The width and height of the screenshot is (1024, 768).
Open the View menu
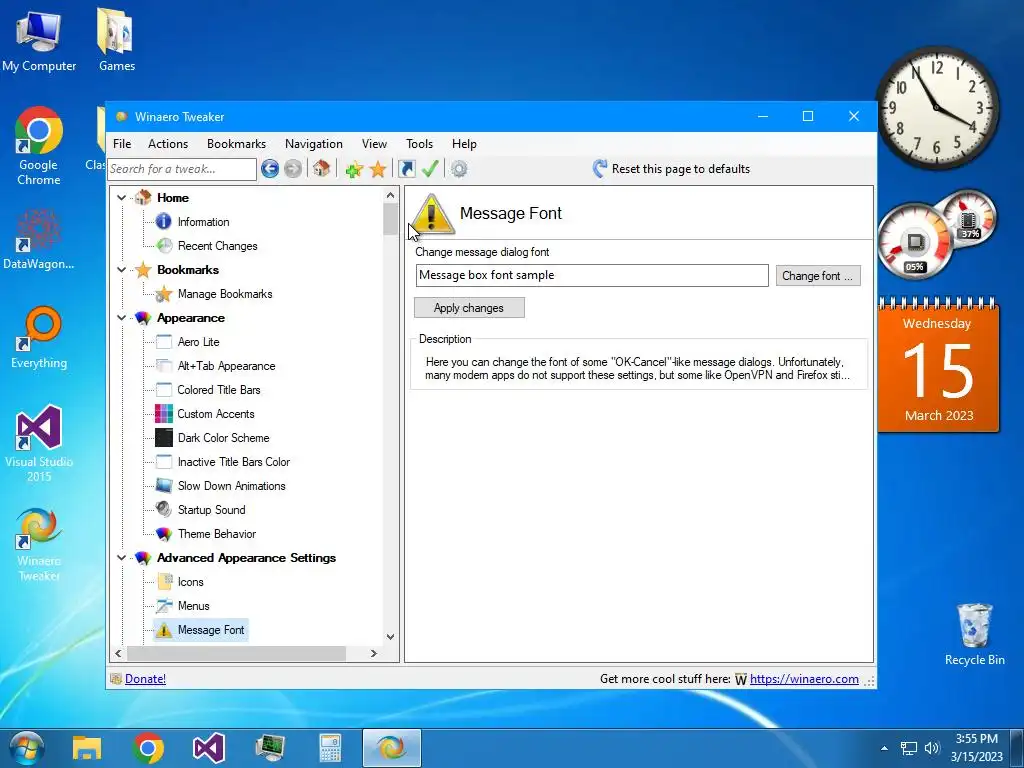click(374, 144)
